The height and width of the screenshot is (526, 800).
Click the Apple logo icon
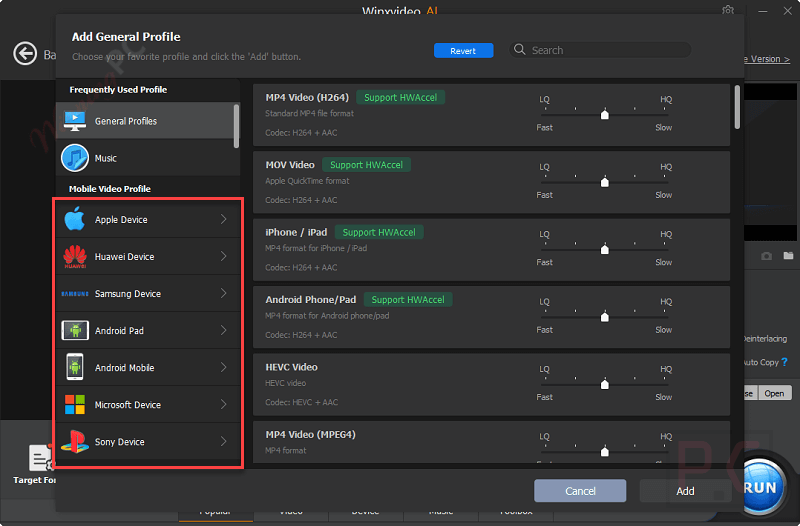pyautogui.click(x=74, y=219)
